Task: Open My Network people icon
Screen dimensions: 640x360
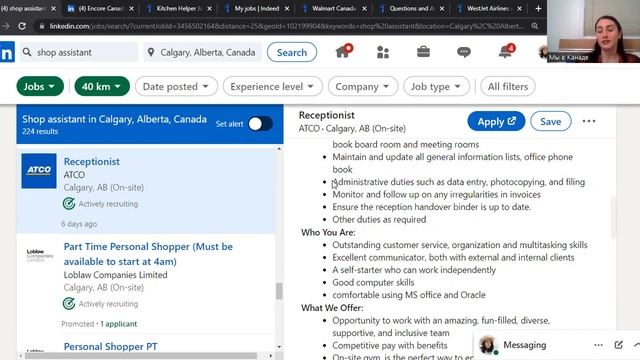Action: click(383, 52)
